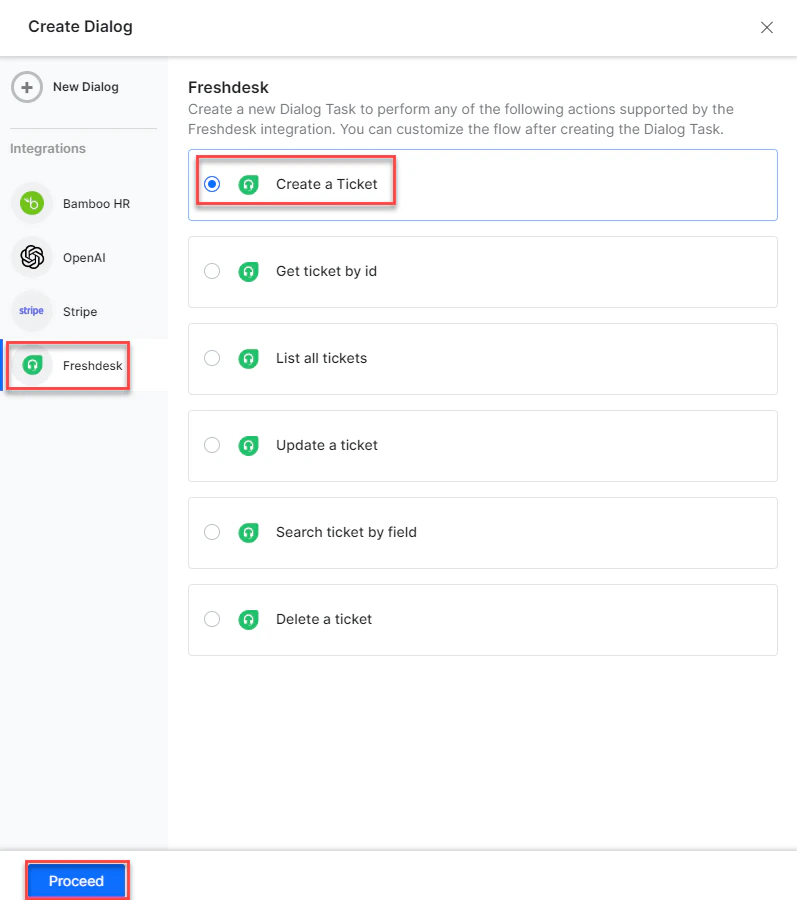Select the Update a ticket radio button

tap(212, 445)
